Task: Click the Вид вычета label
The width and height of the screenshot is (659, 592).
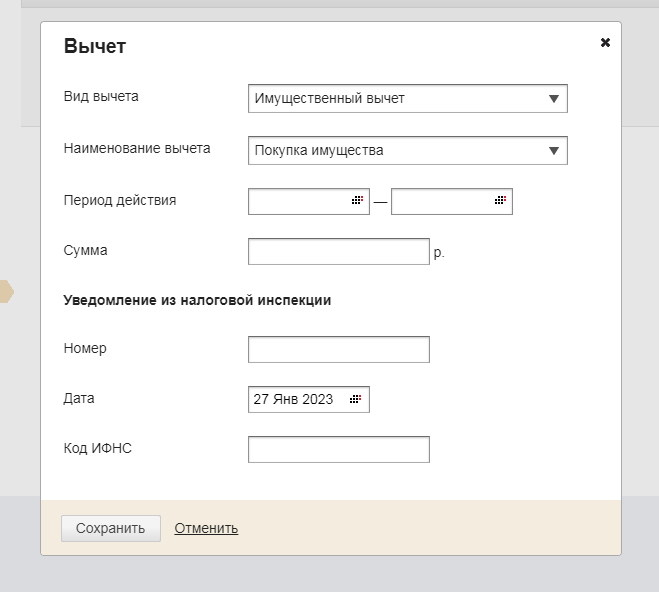Action: [101, 97]
